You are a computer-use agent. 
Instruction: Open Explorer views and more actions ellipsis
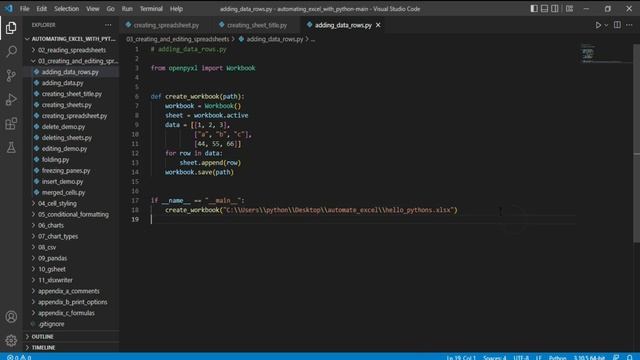pyautogui.click(x=108, y=25)
